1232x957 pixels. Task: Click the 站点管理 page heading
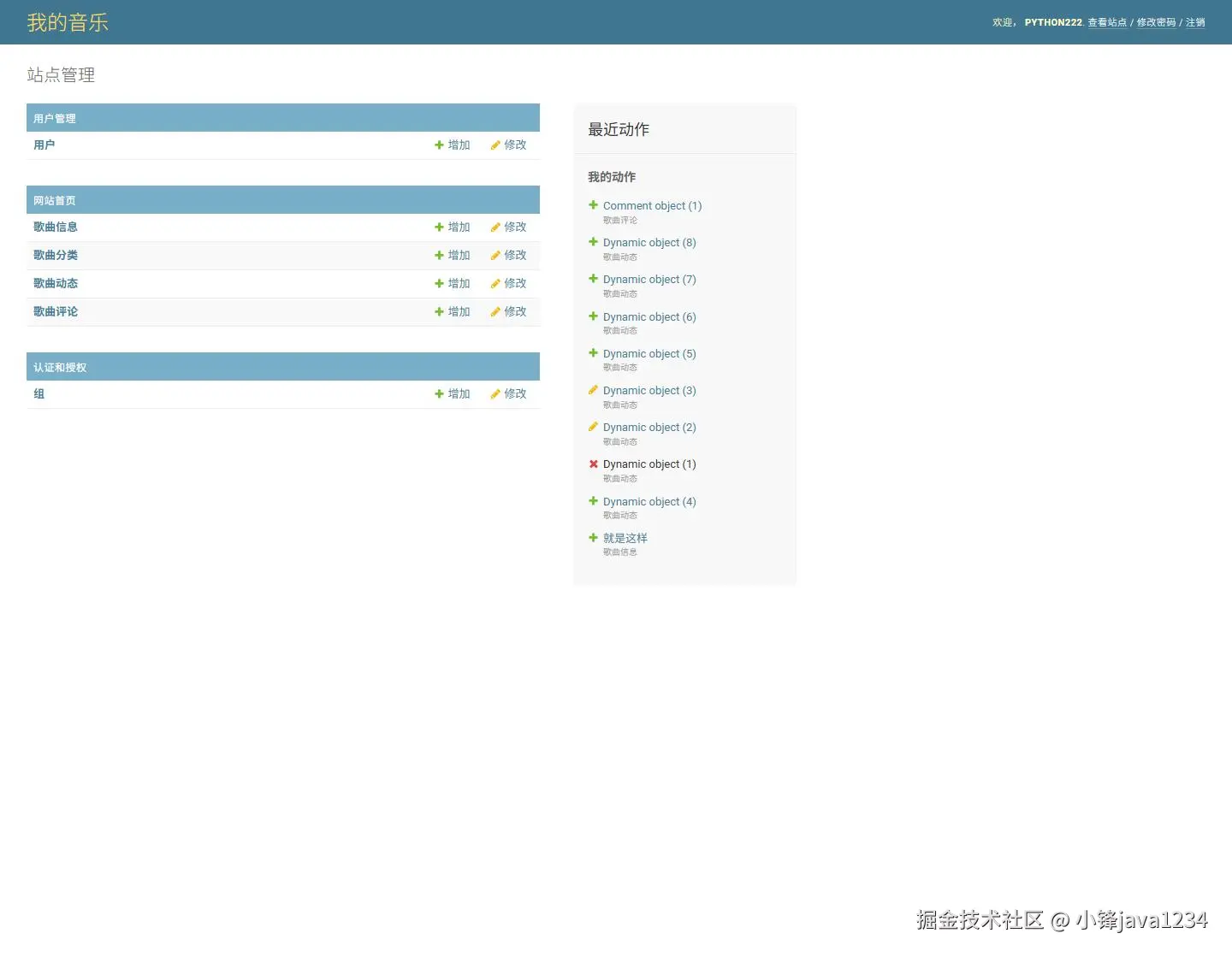coord(61,75)
